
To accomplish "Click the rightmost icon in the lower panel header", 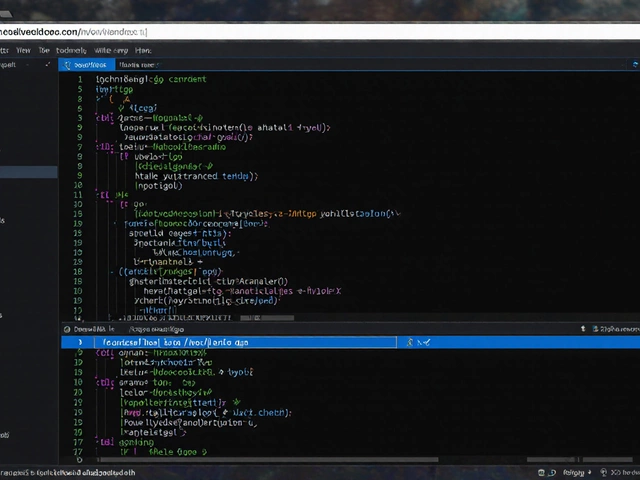I will point(632,328).
